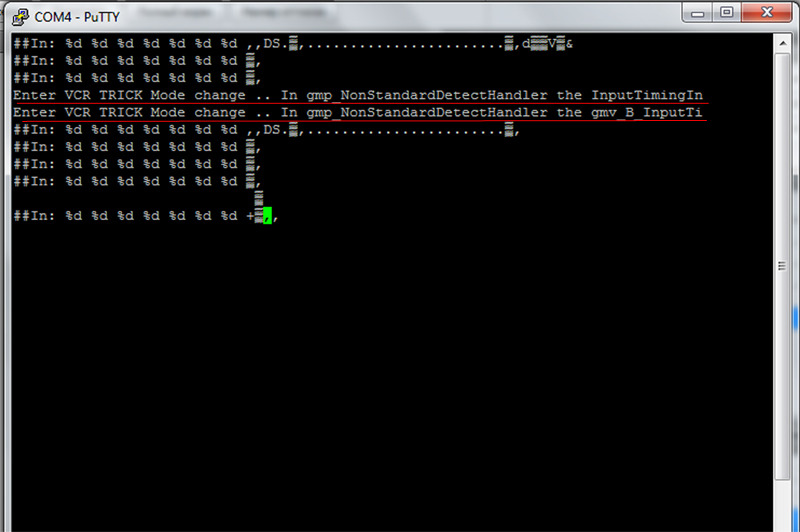Open the PuTTY system menu icon
This screenshot has width=800, height=532.
[20, 16]
